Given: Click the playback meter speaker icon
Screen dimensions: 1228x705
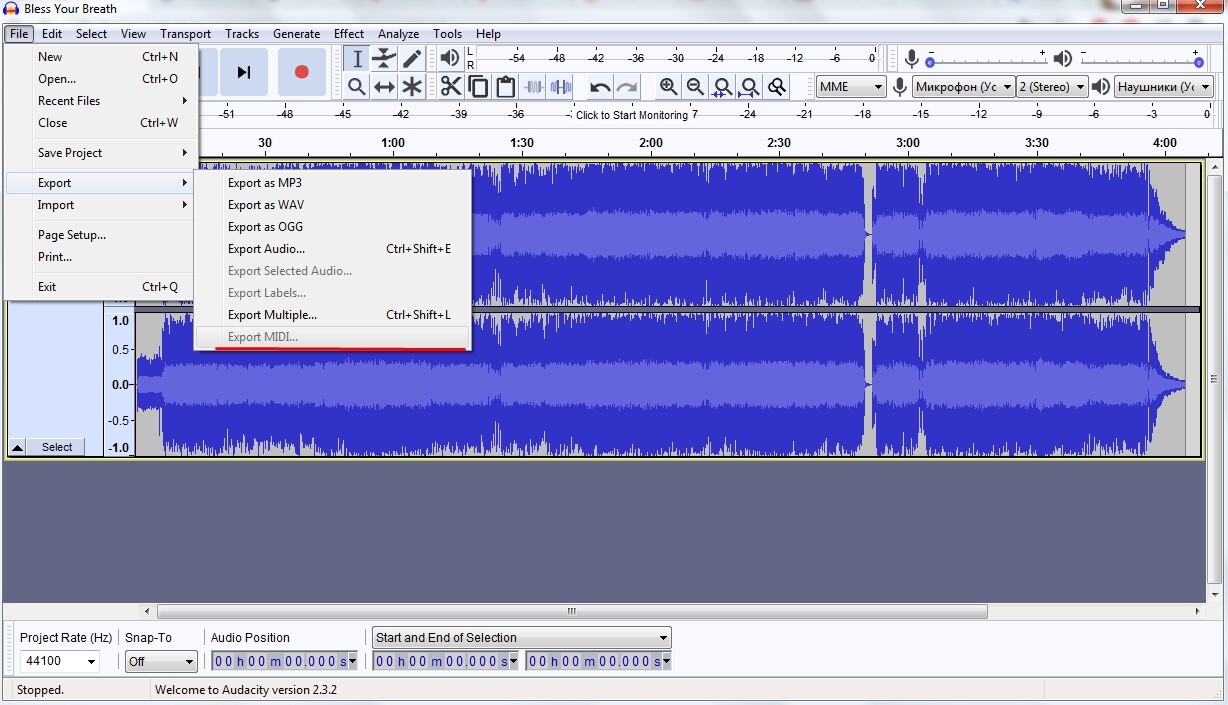Looking at the screenshot, I should tap(450, 59).
